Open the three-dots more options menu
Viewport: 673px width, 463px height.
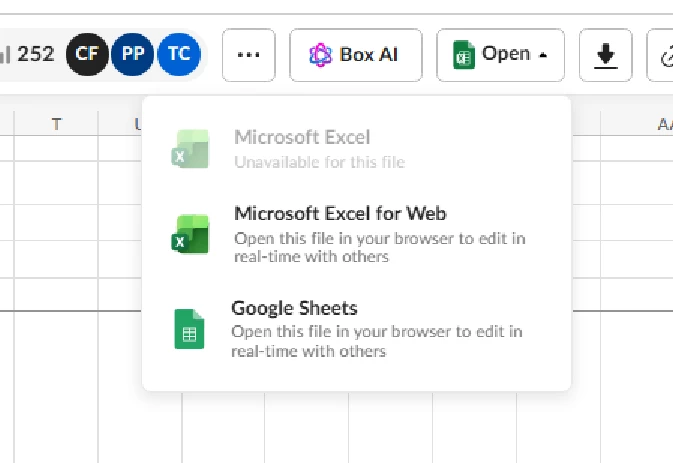coord(249,55)
